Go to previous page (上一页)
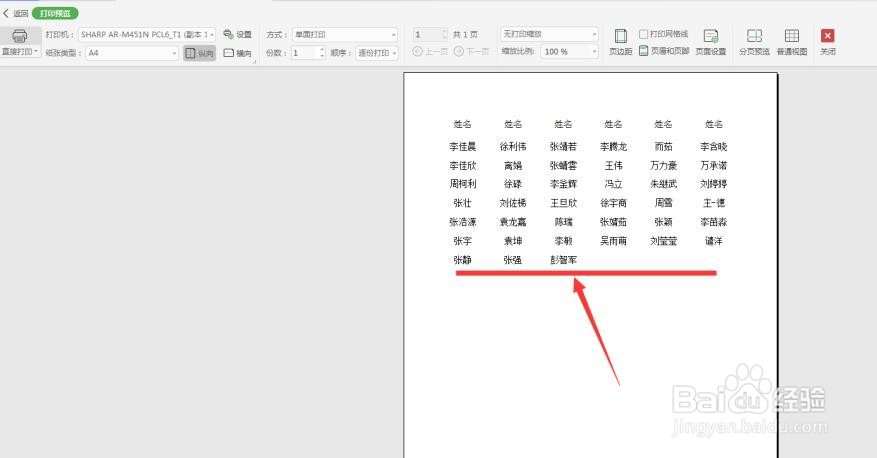The height and width of the screenshot is (458, 877). [x=430, y=51]
